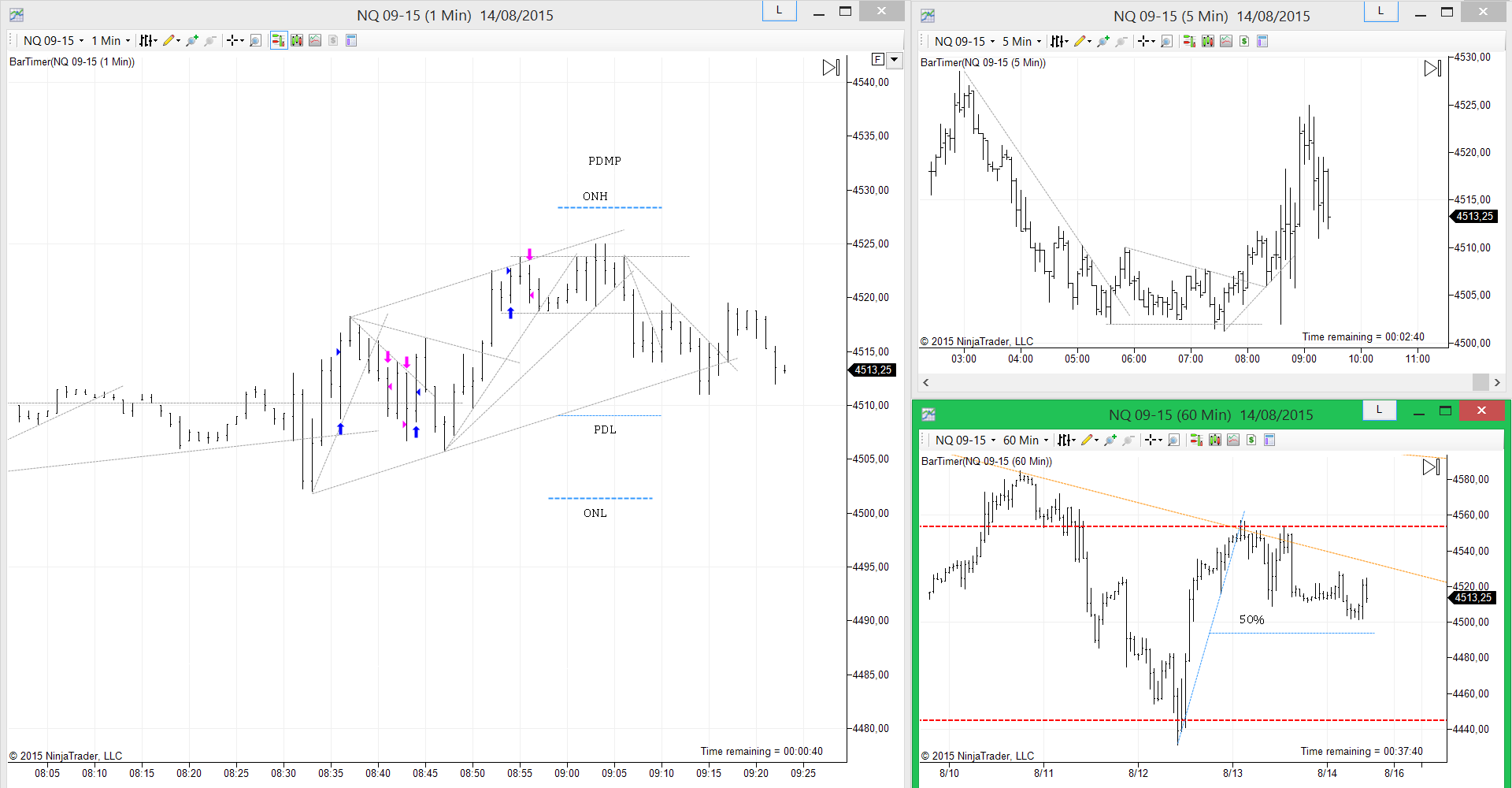Viewport: 1512px width, 788px height.
Task: Click the PDMP label on 1 Min chart
Action: [x=605, y=161]
